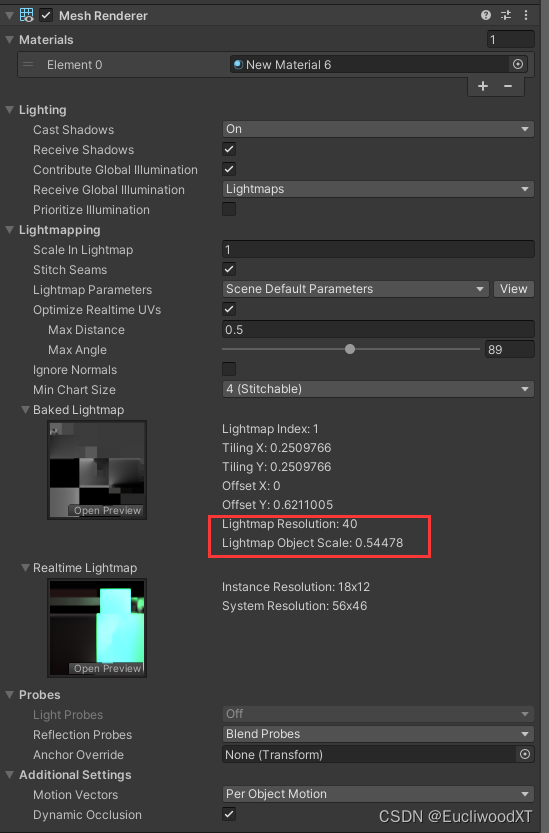This screenshot has height=833, width=549.
Task: Click the Tiling Y: 0.2509766 text
Action: tap(276, 467)
